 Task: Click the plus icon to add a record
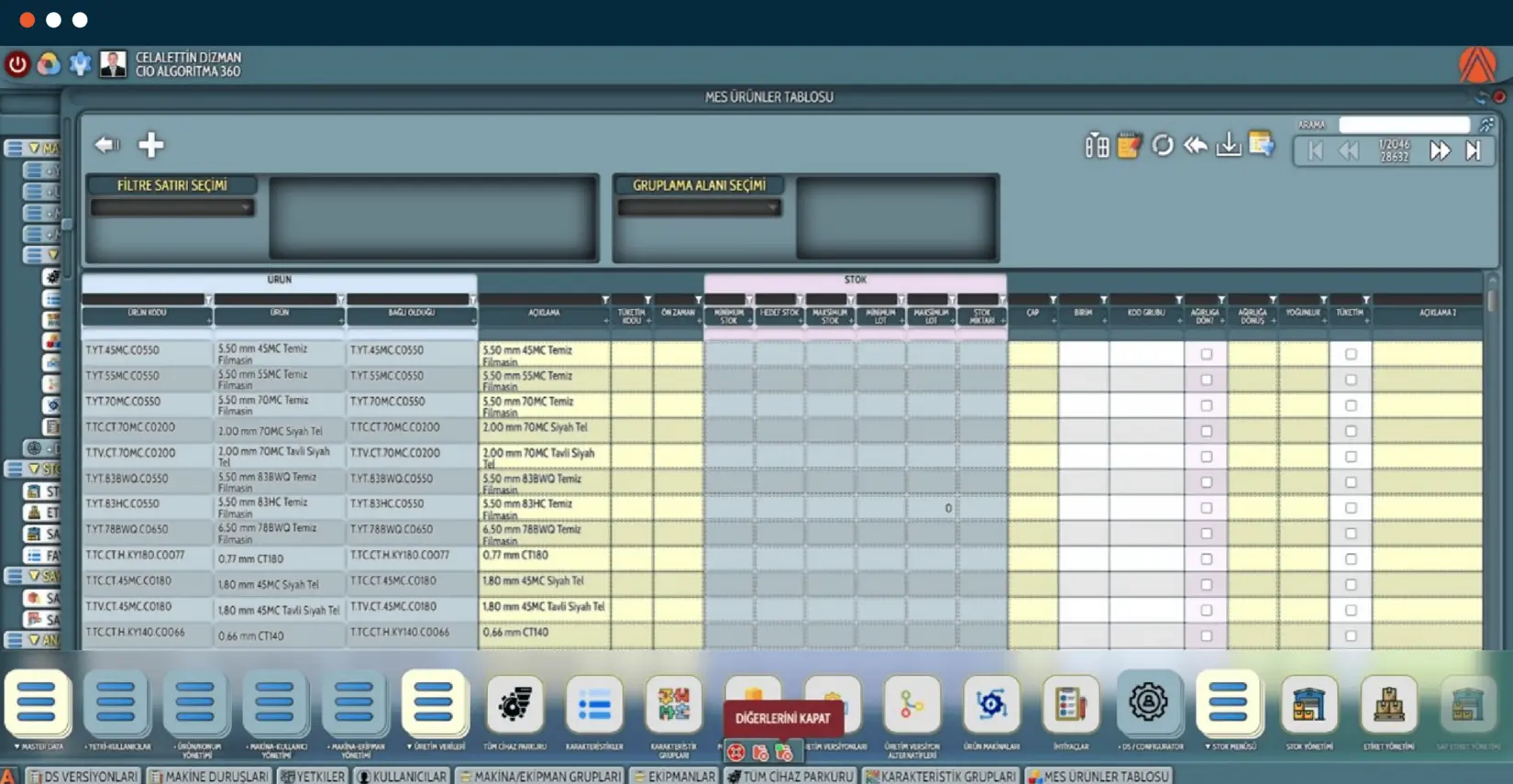[x=151, y=145]
